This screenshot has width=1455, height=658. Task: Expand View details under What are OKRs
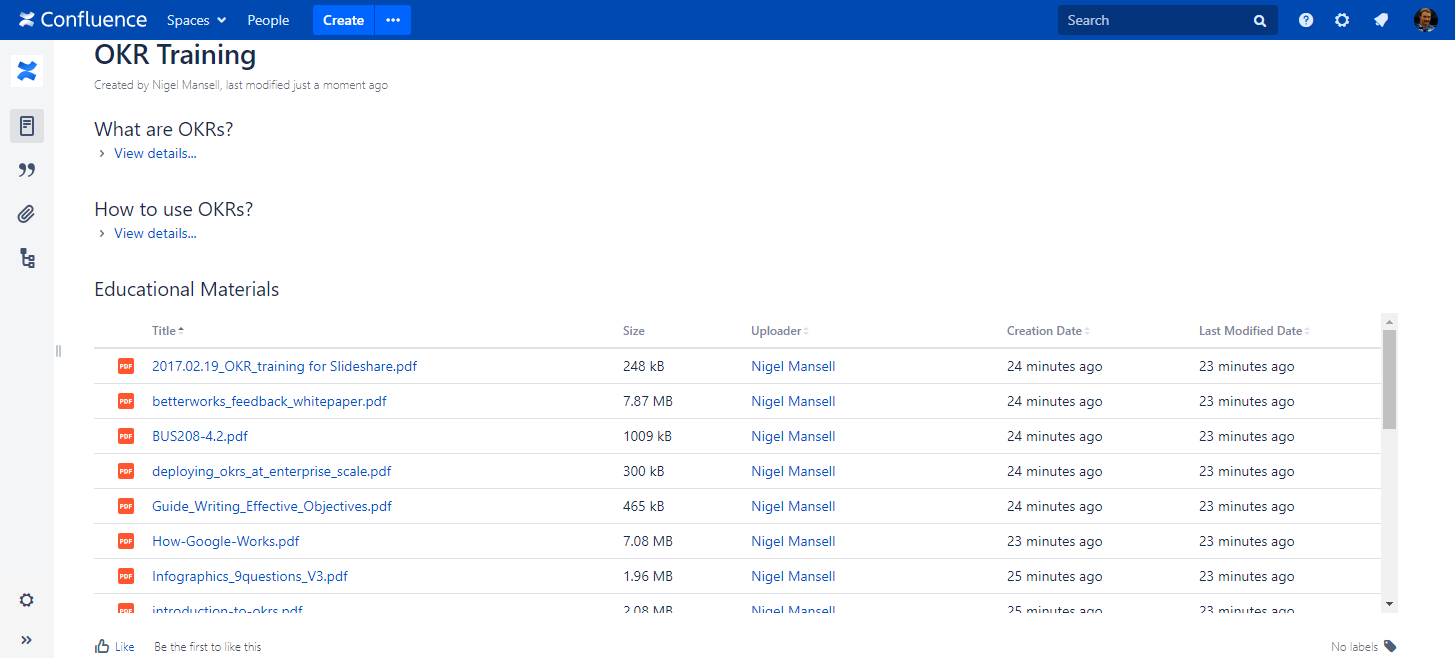(155, 153)
